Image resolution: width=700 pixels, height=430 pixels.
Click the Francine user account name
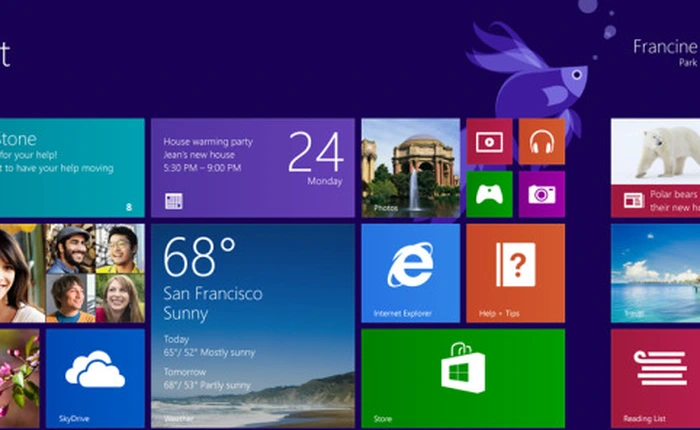(x=666, y=46)
